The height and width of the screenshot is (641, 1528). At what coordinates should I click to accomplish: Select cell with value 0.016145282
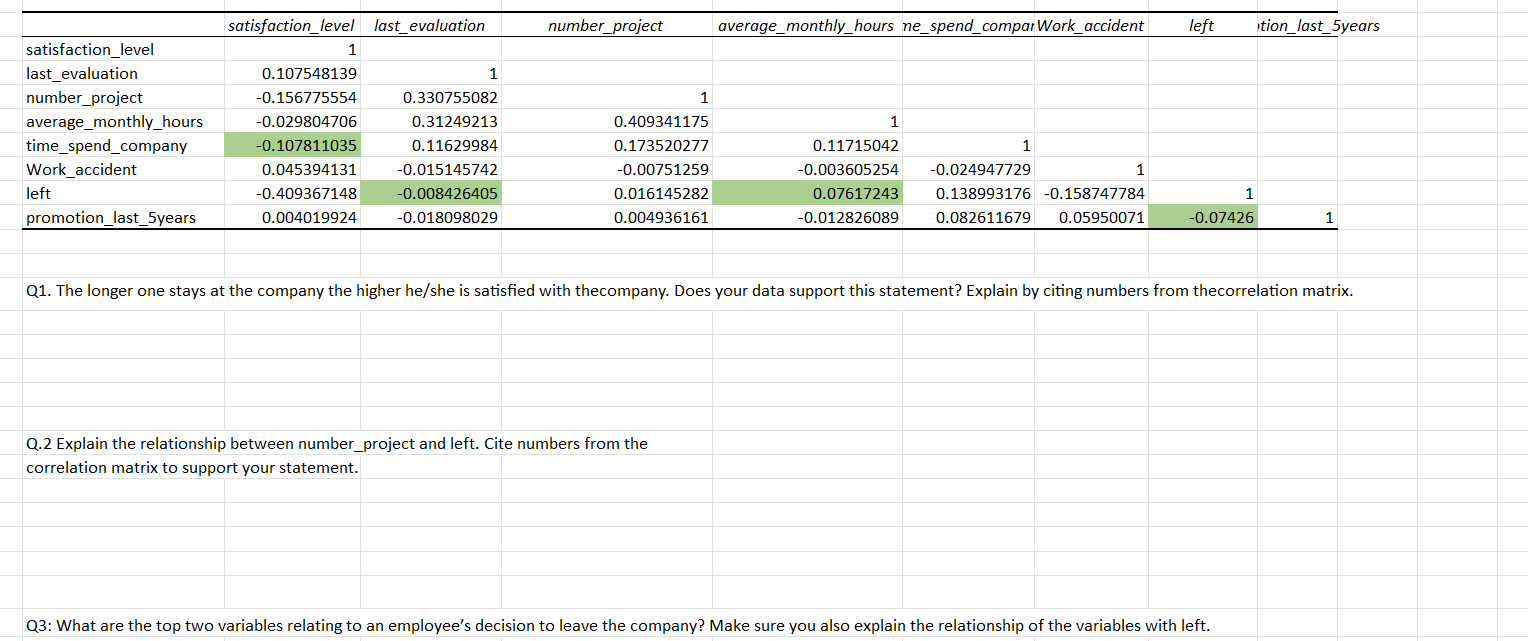[x=605, y=193]
